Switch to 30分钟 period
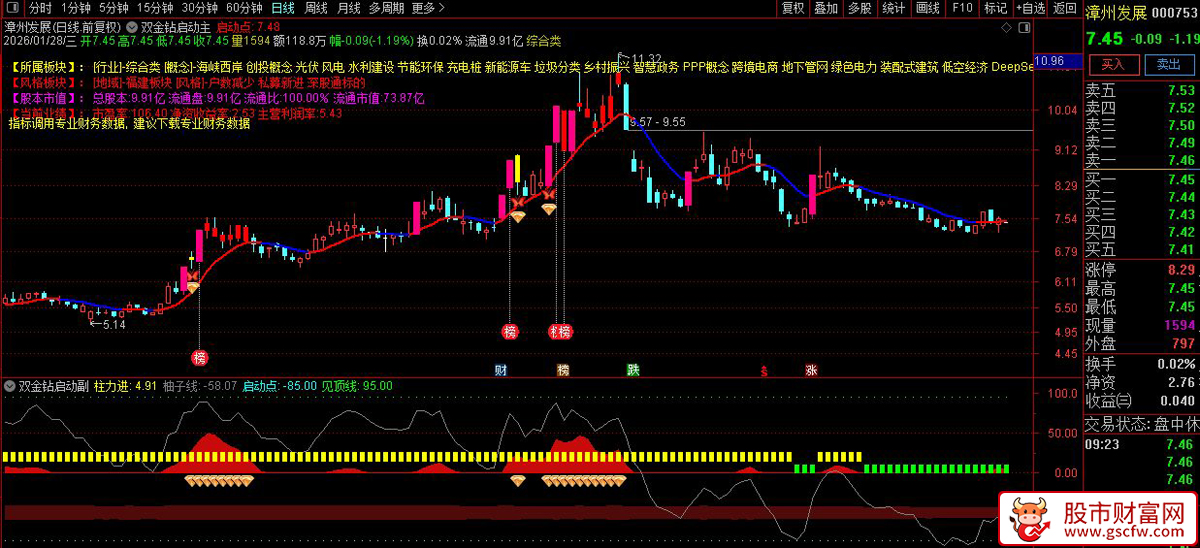The height and width of the screenshot is (548, 1200). [x=199, y=8]
